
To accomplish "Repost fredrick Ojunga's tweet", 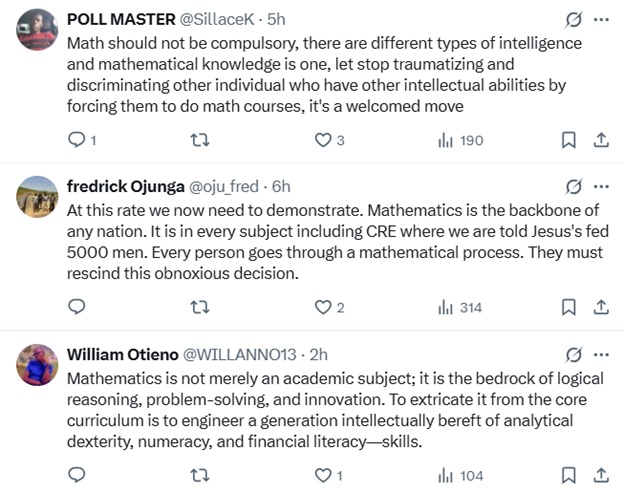I will point(199,307).
